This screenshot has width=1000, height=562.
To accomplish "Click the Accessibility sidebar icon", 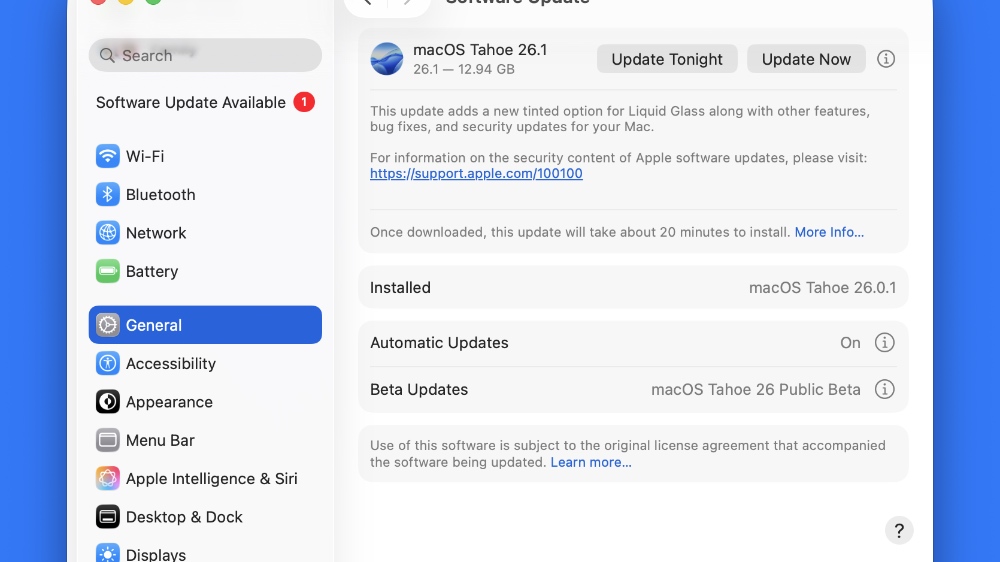I will pyautogui.click(x=108, y=364).
